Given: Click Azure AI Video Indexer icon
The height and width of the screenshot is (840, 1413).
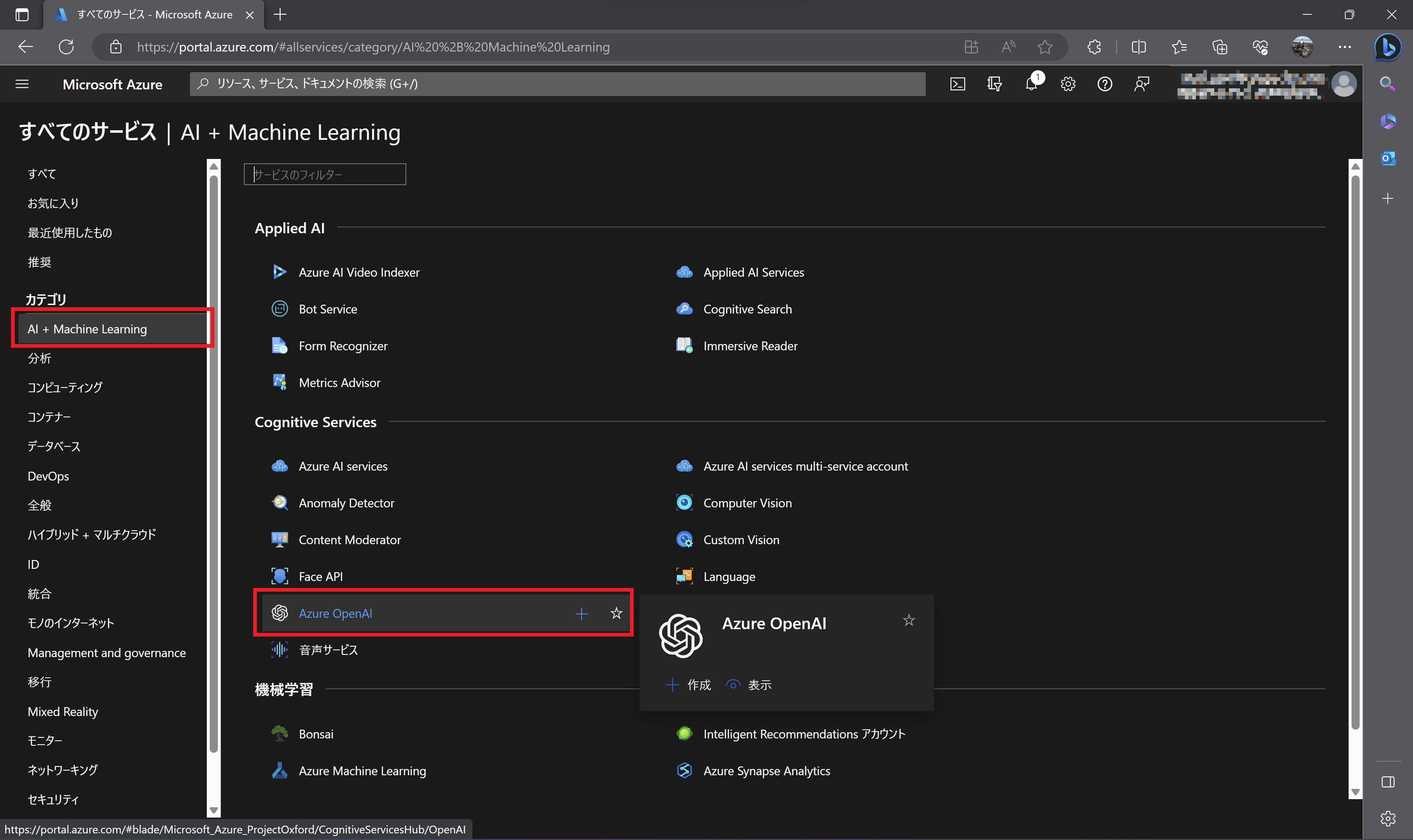Looking at the screenshot, I should click(280, 272).
